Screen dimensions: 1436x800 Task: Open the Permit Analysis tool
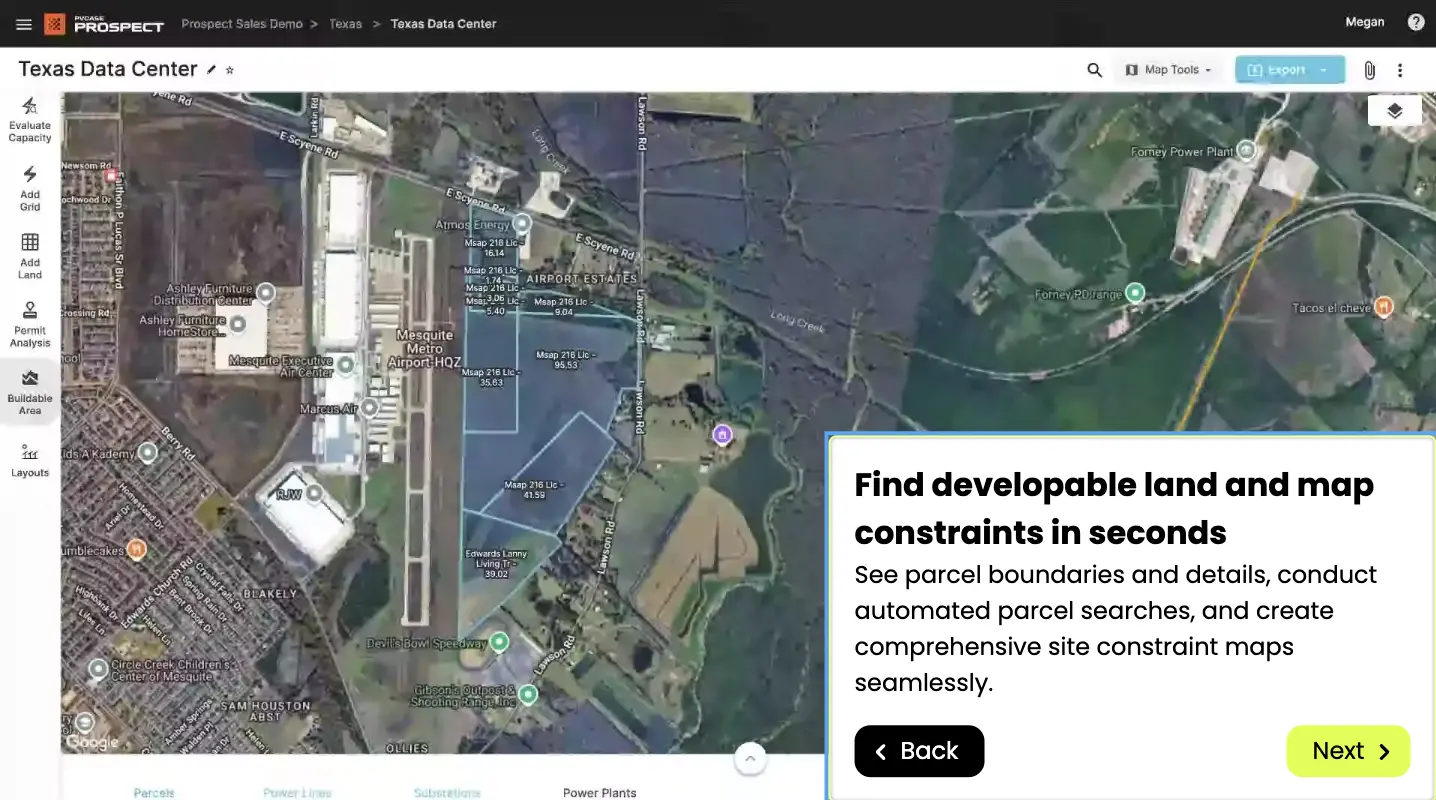pos(30,324)
